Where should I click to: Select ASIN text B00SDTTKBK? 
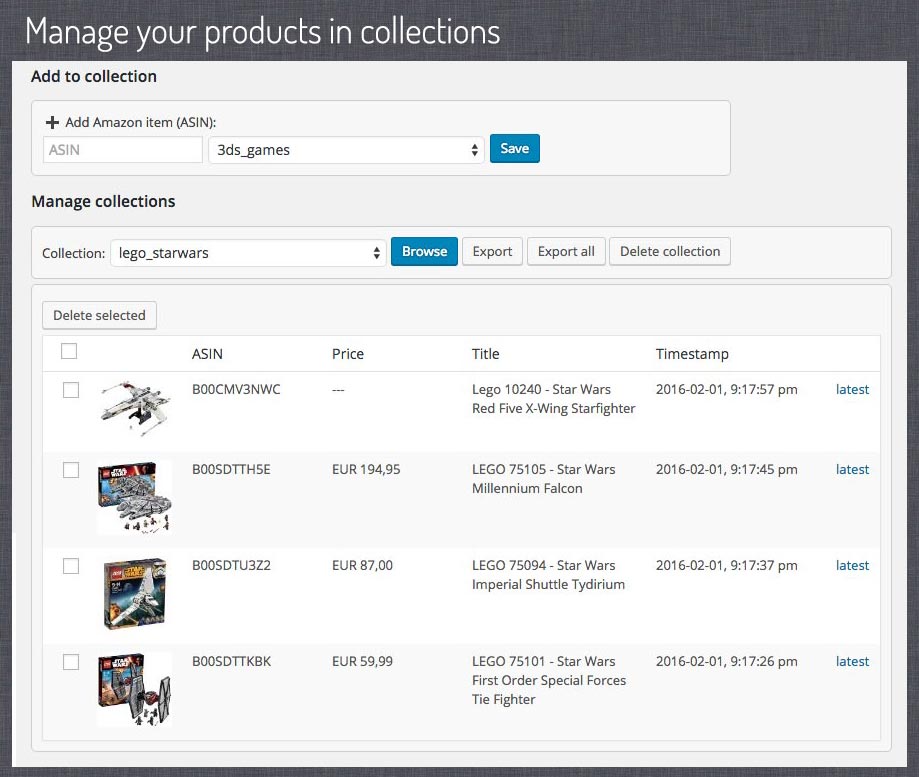coord(232,662)
